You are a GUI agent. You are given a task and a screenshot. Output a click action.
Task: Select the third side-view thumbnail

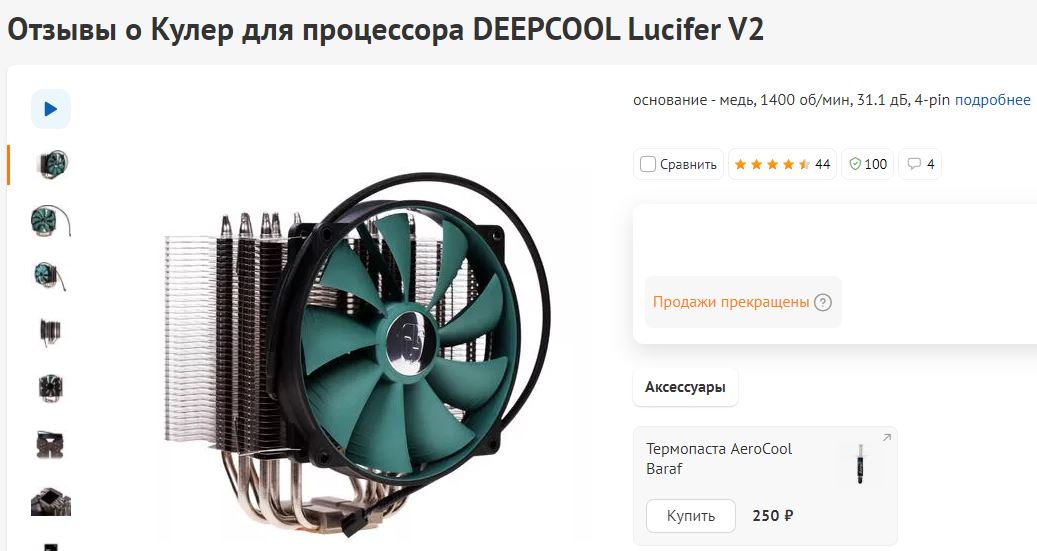click(x=51, y=276)
